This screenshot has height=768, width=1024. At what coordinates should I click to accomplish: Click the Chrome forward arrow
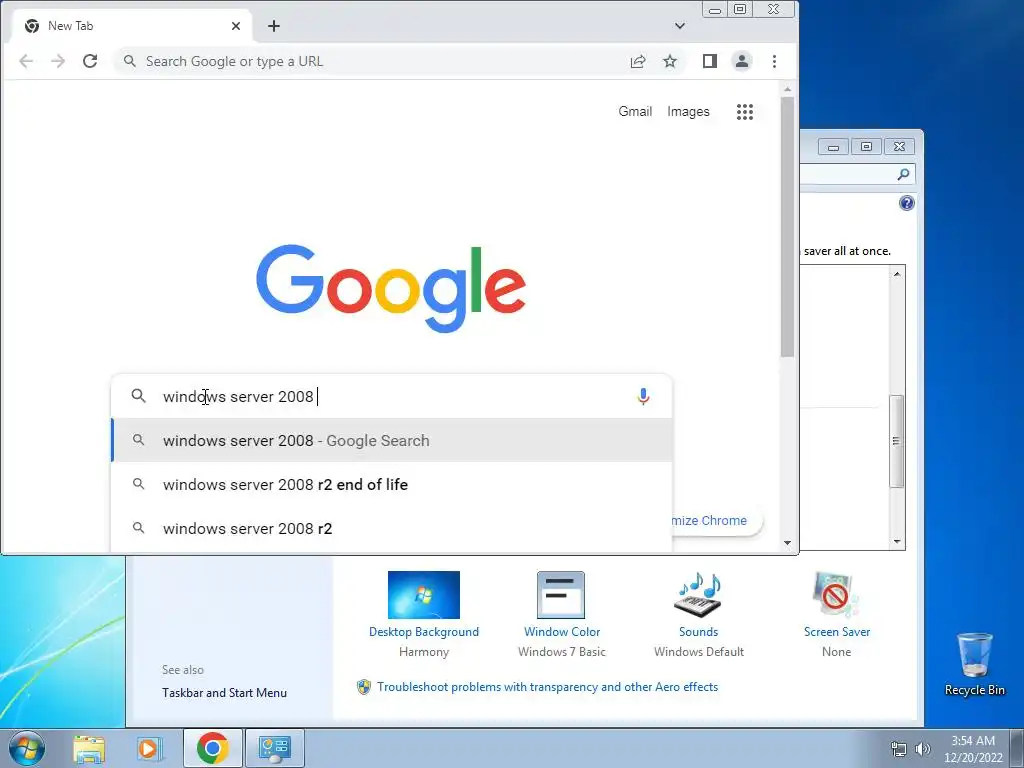tap(58, 61)
